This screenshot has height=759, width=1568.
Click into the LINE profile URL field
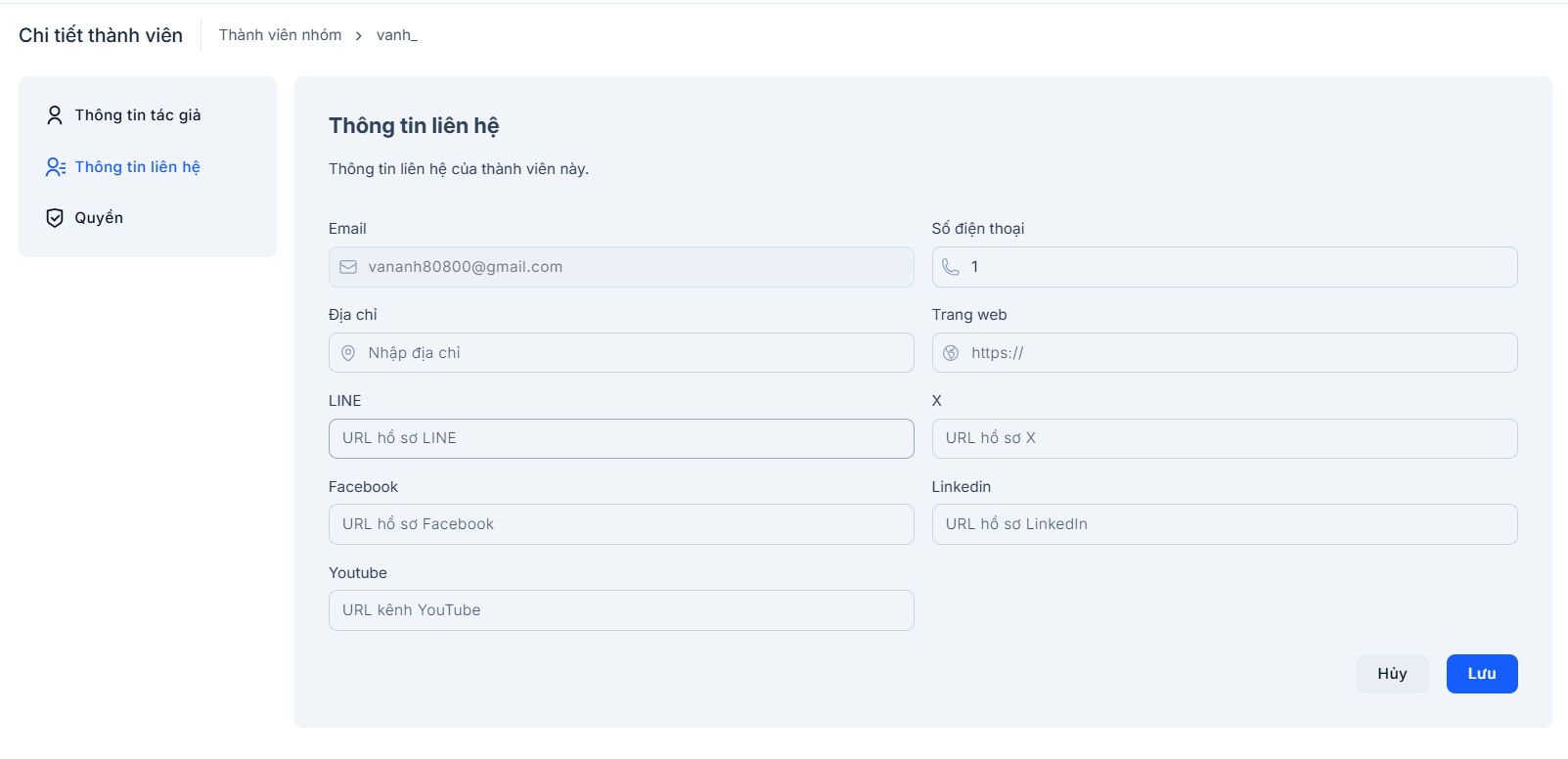pyautogui.click(x=621, y=438)
